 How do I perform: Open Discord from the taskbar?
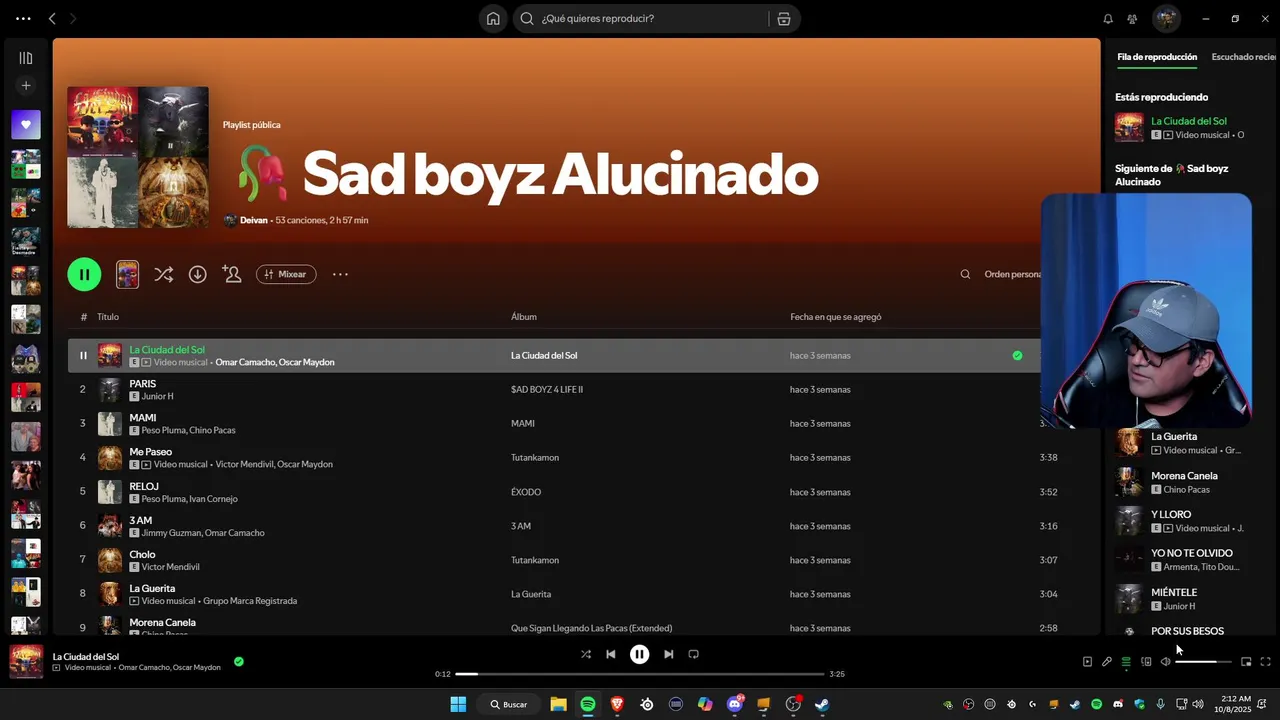coord(735,704)
